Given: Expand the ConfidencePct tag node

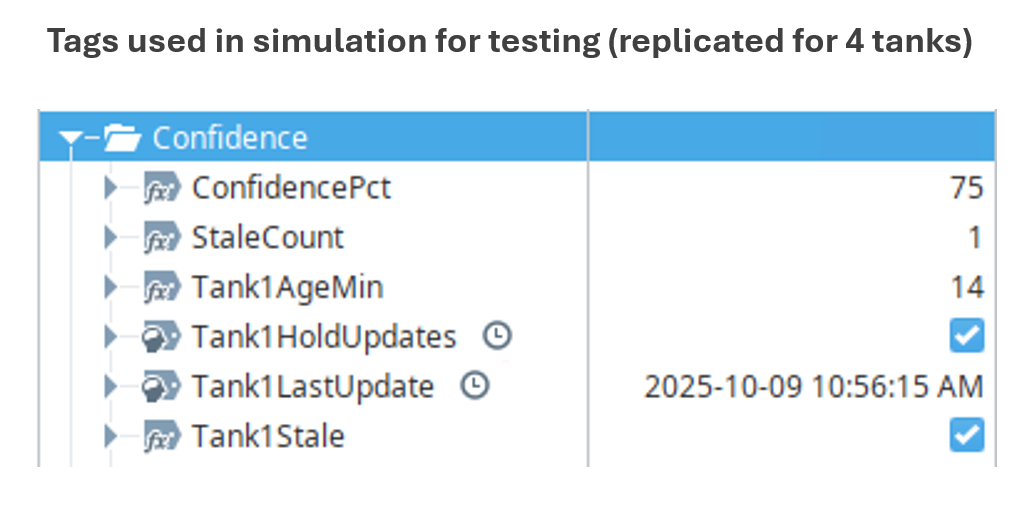Looking at the screenshot, I should click(111, 187).
